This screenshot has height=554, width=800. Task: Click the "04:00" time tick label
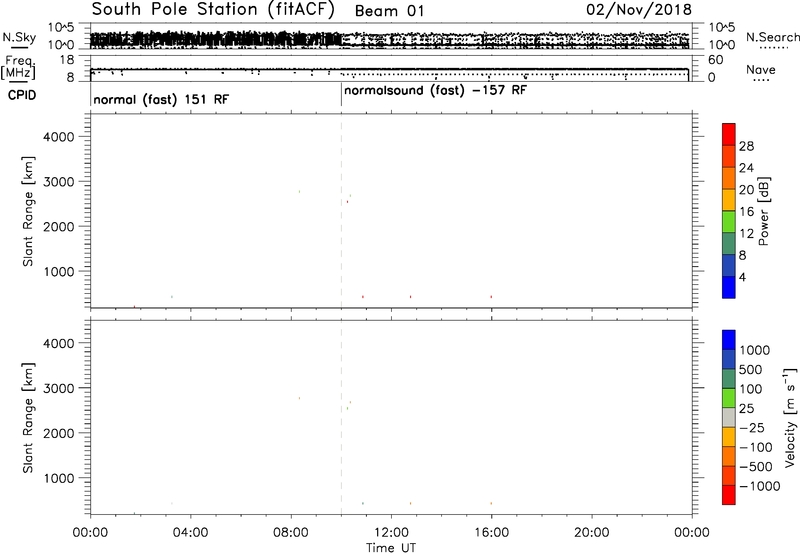[x=190, y=533]
